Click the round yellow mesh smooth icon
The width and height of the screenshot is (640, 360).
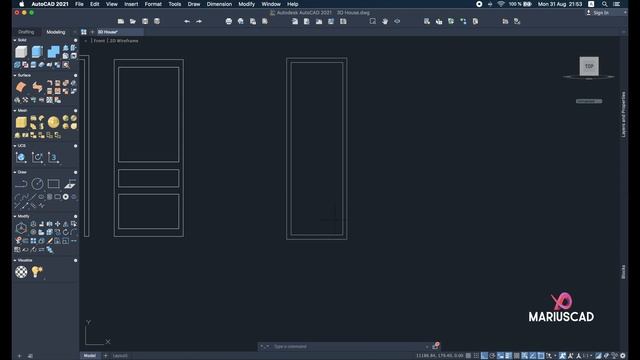point(53,122)
